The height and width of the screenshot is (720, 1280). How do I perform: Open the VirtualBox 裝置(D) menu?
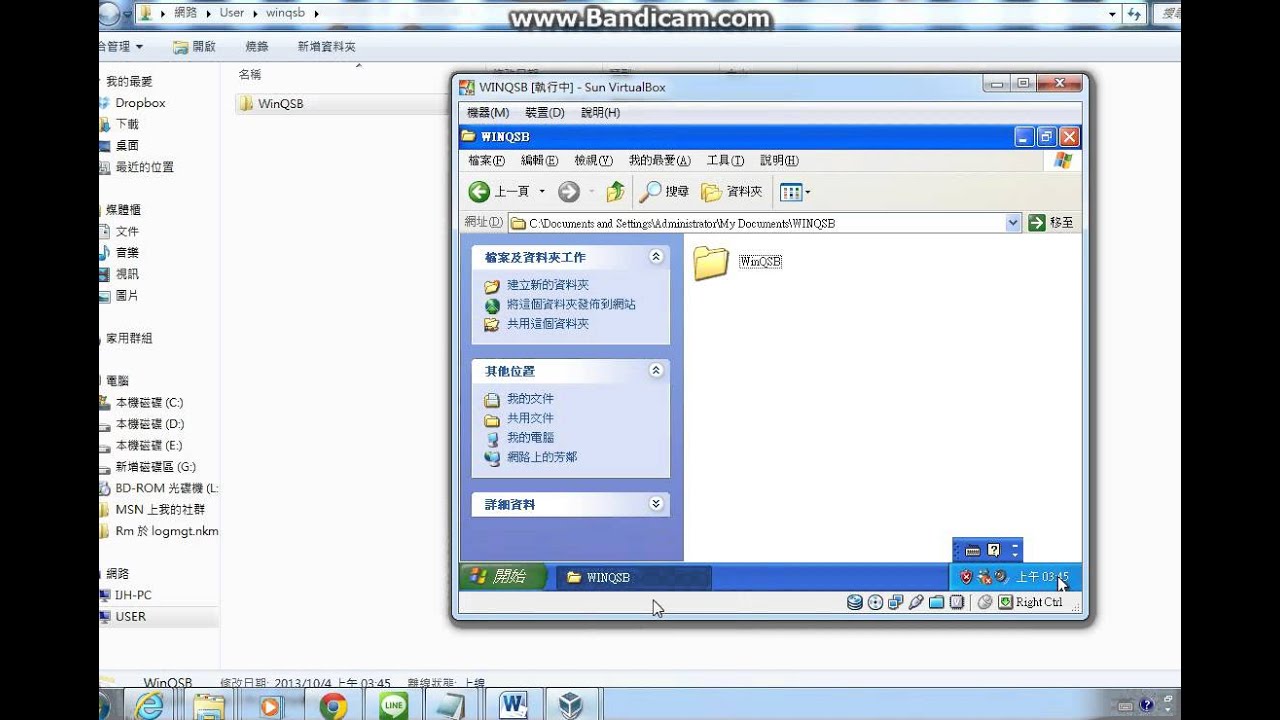point(545,113)
